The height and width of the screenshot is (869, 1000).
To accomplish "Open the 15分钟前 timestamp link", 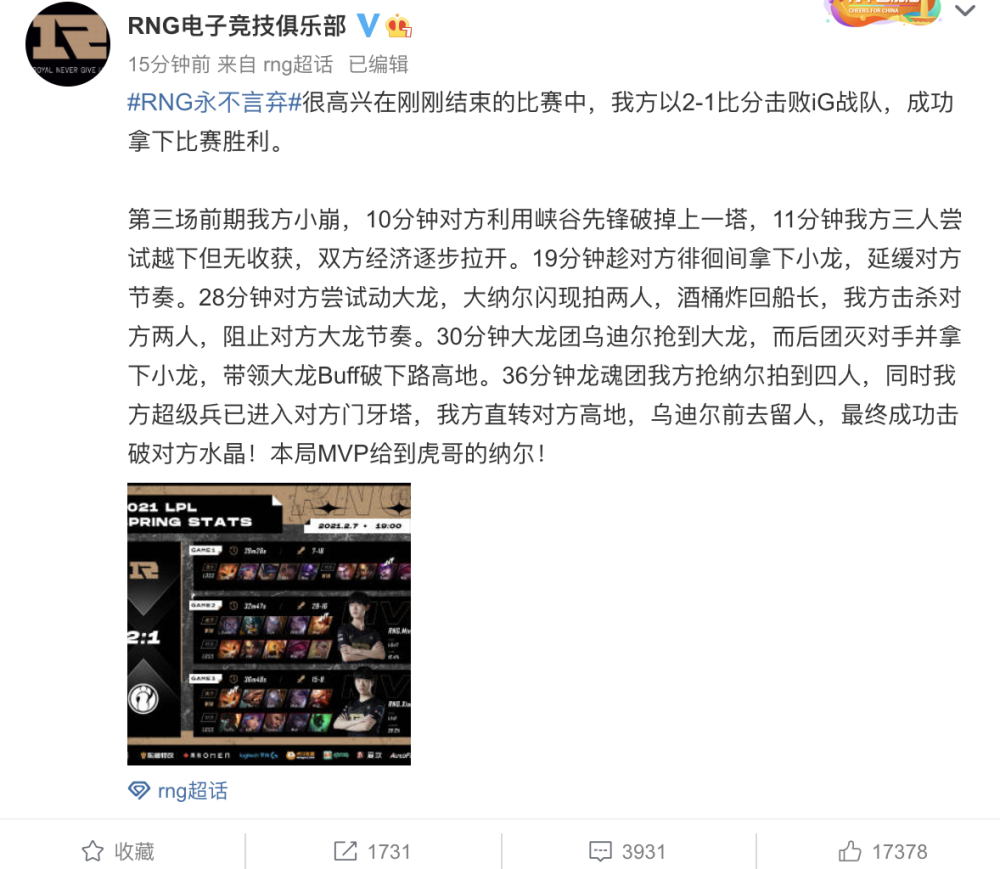I will (169, 64).
